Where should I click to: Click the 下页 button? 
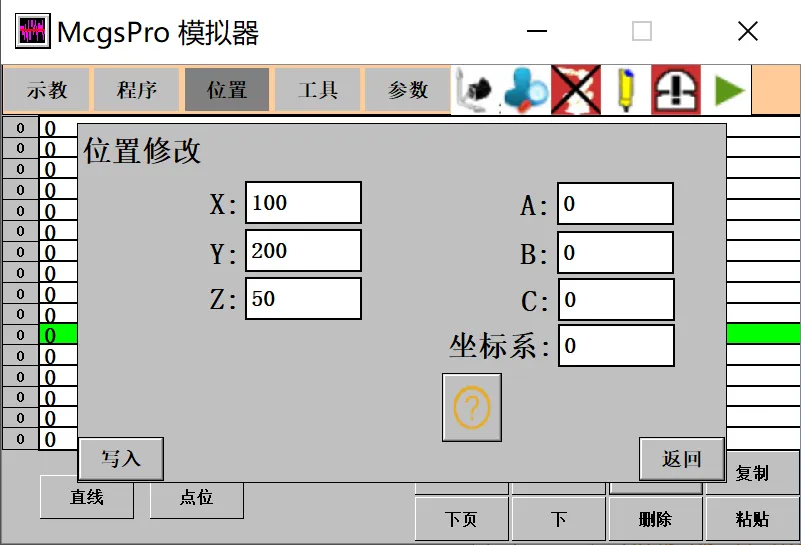[x=461, y=519]
